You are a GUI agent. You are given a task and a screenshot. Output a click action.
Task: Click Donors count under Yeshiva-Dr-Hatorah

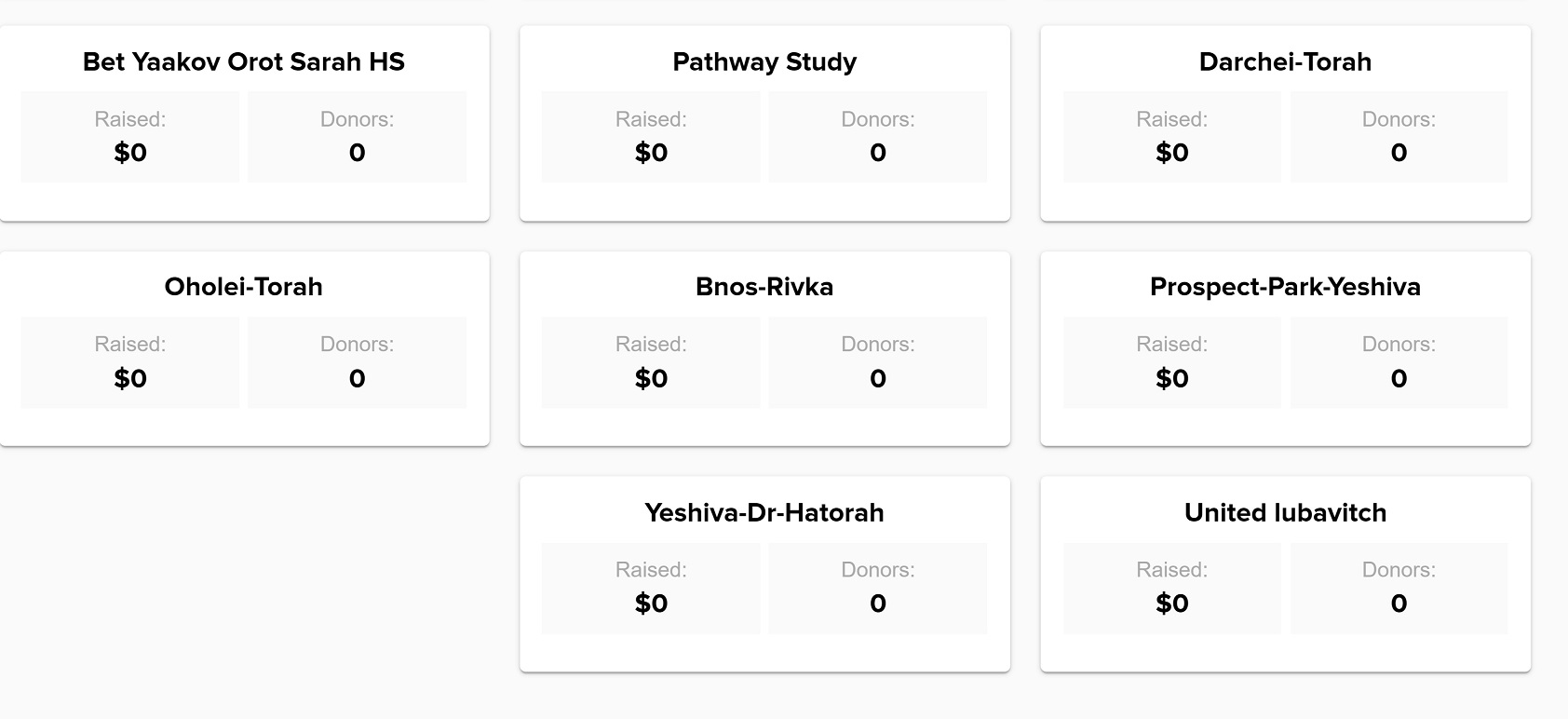[x=878, y=604]
